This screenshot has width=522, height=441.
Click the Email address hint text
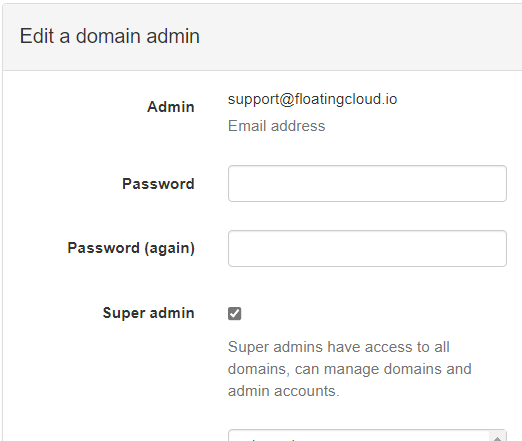[276, 126]
